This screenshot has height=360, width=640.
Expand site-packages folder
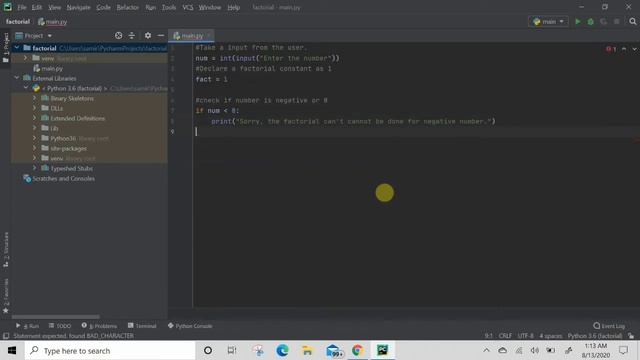click(35, 148)
